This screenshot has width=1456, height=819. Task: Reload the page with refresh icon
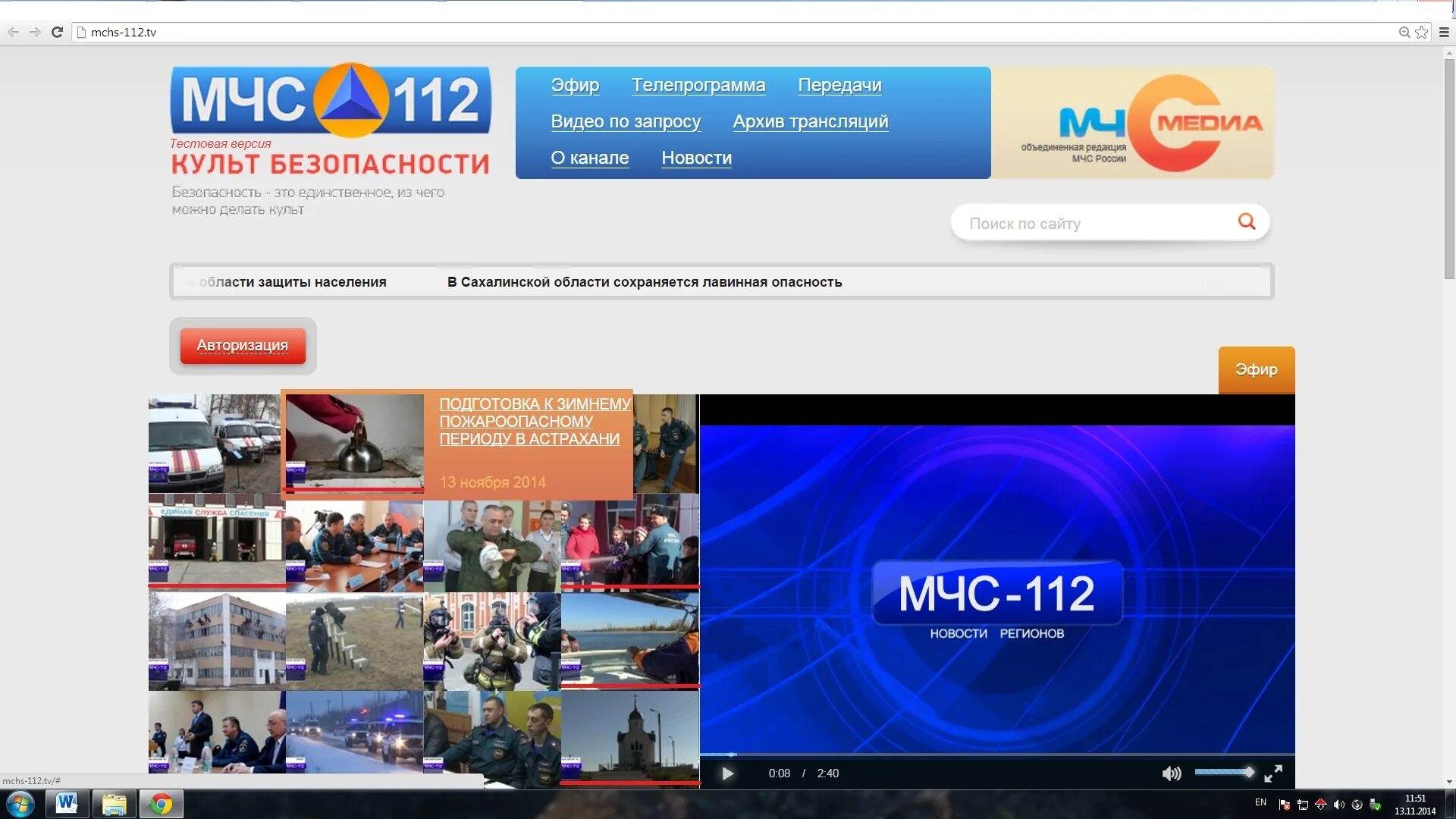pyautogui.click(x=57, y=32)
